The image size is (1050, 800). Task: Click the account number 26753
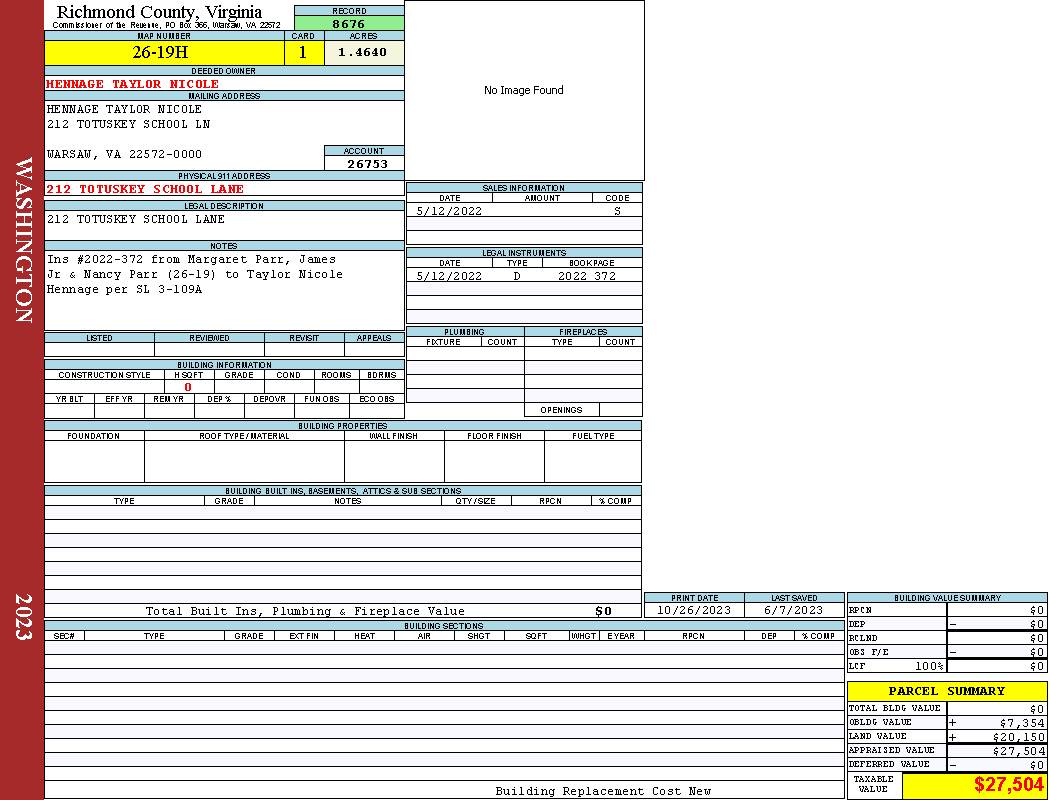[x=367, y=164]
